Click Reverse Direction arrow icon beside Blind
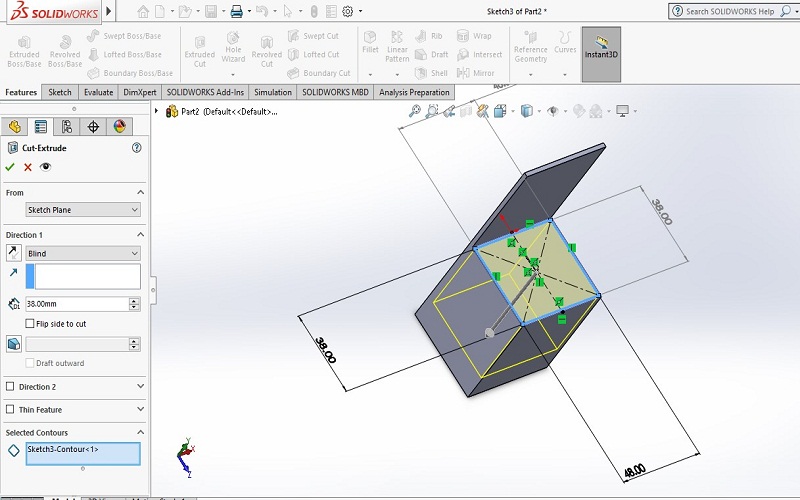Image resolution: width=800 pixels, height=500 pixels. pos(14,253)
